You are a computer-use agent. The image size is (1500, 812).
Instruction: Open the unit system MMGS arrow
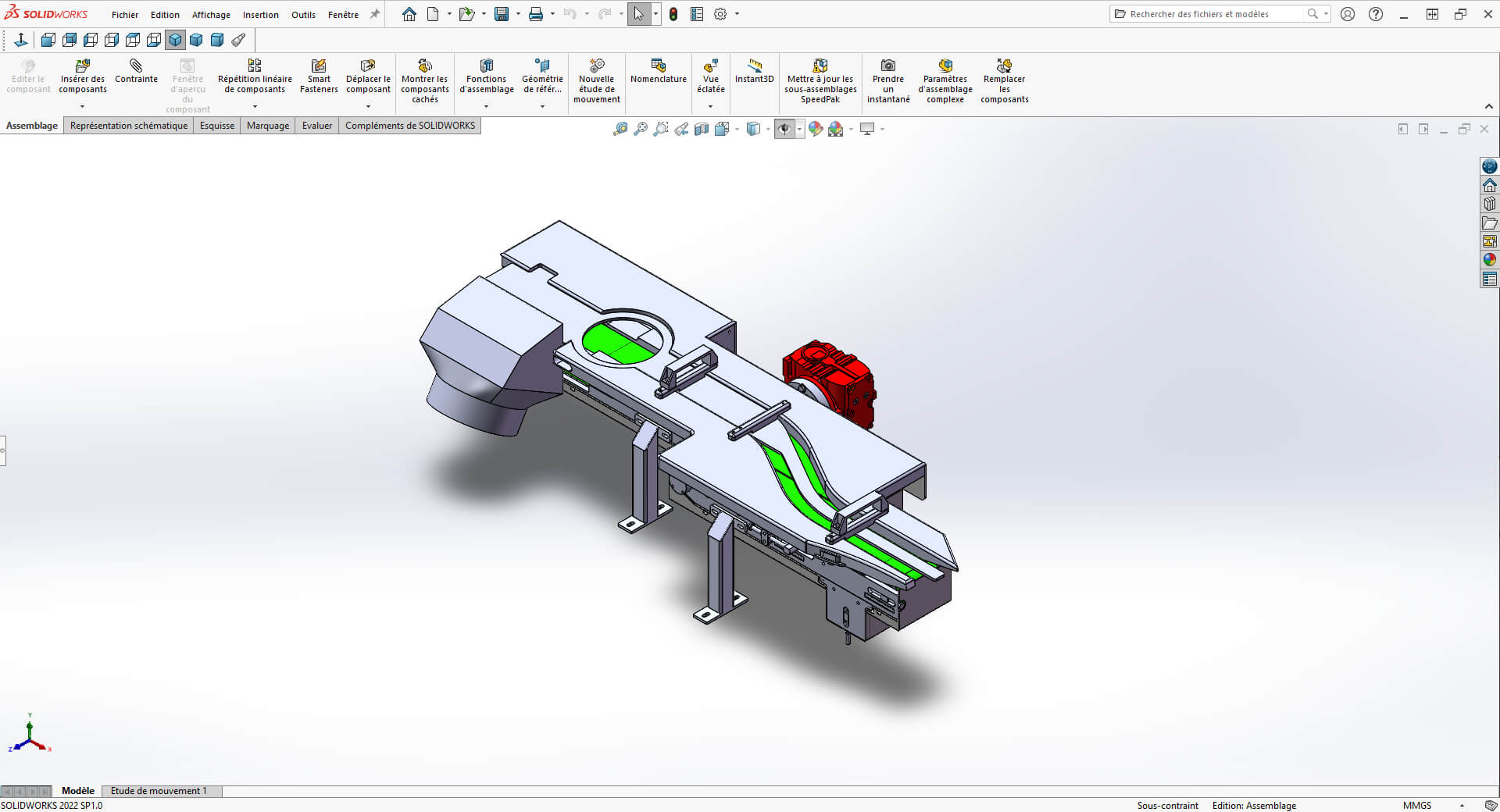(x=1462, y=806)
